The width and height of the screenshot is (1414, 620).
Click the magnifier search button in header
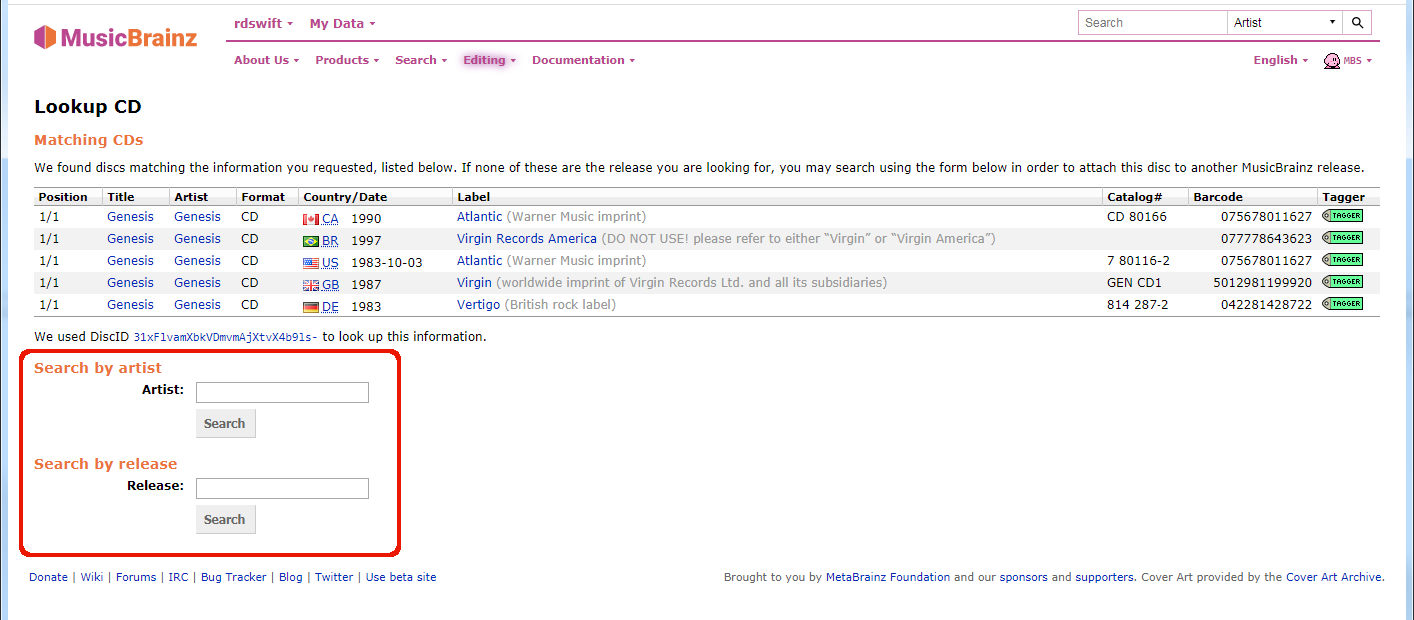pos(1357,22)
